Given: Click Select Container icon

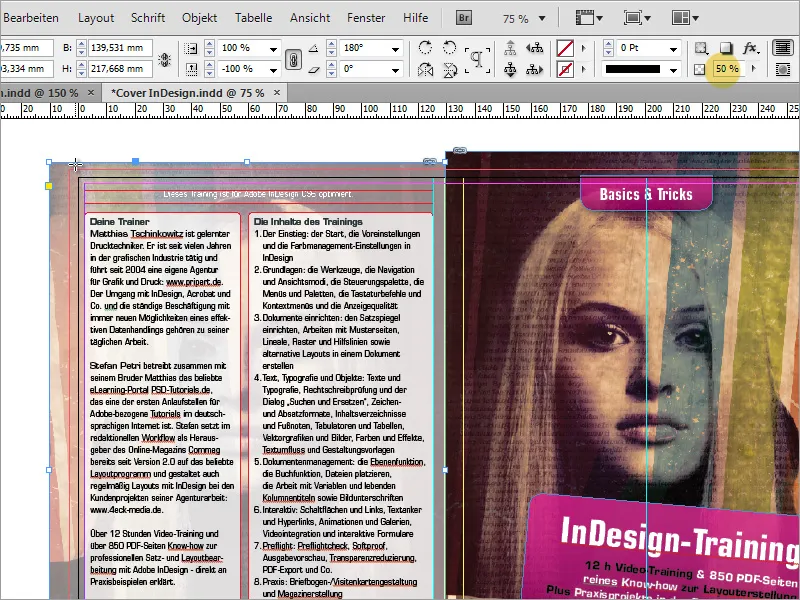Looking at the screenshot, I should 510,48.
